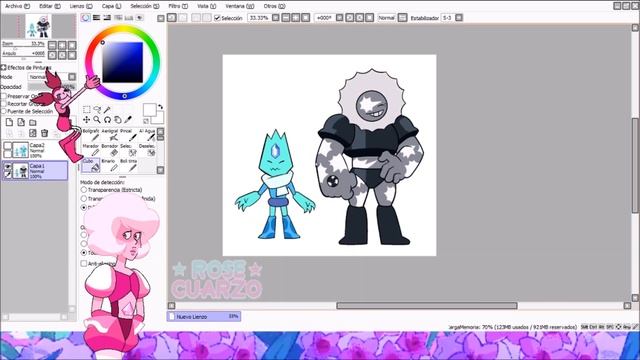The image size is (640, 360).
Task: Click the zoom in plus button in toolbar
Action: point(296,18)
